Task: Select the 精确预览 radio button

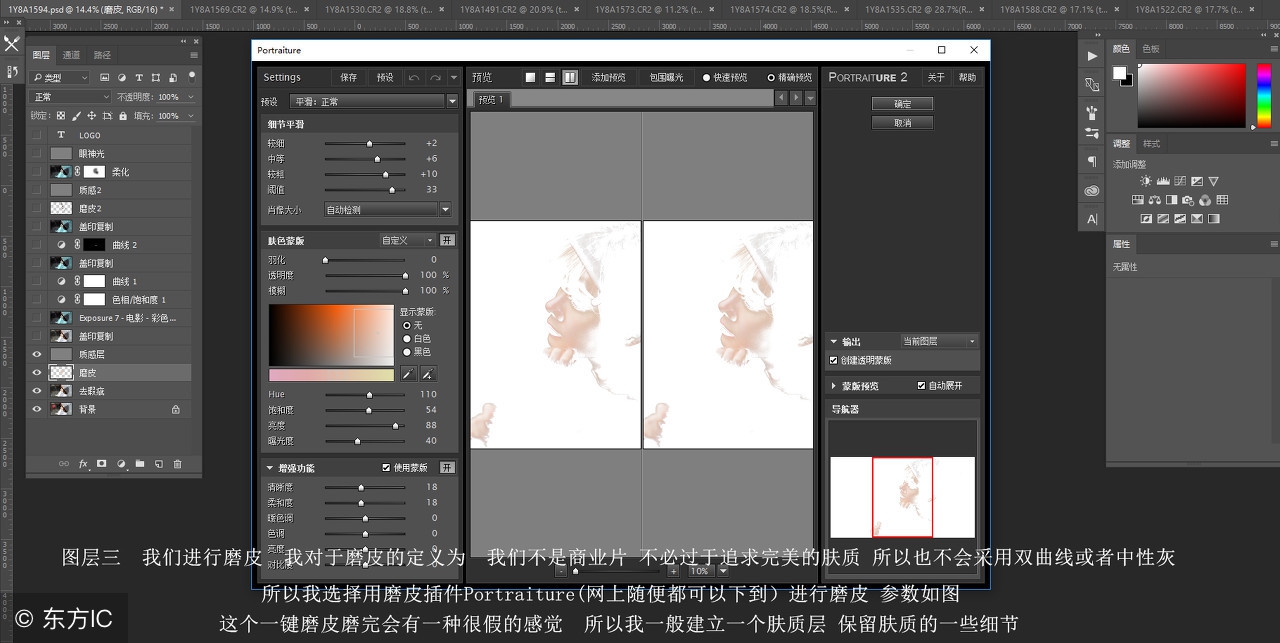Action: (x=771, y=77)
